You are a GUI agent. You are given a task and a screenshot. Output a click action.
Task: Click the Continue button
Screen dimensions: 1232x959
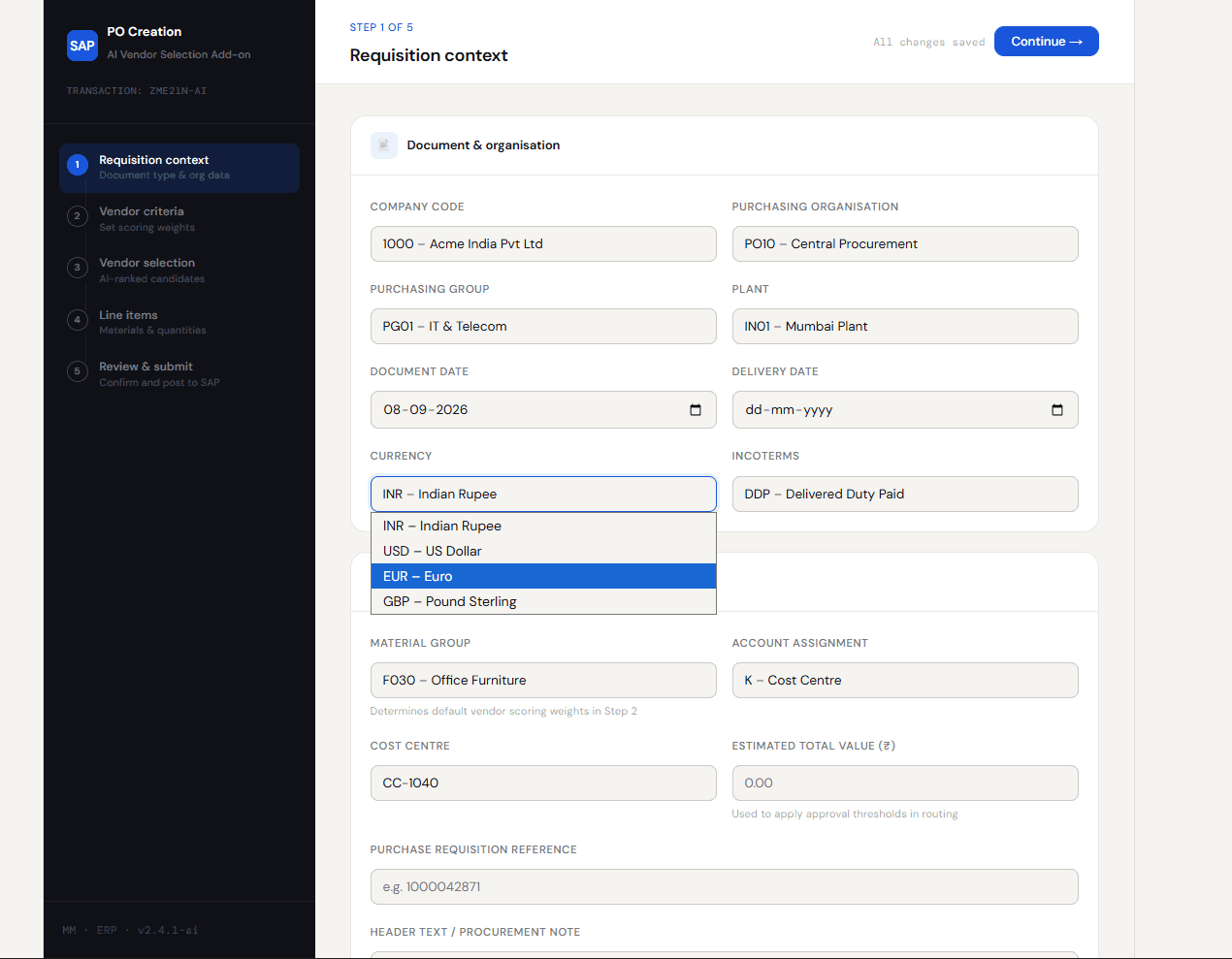pos(1046,42)
